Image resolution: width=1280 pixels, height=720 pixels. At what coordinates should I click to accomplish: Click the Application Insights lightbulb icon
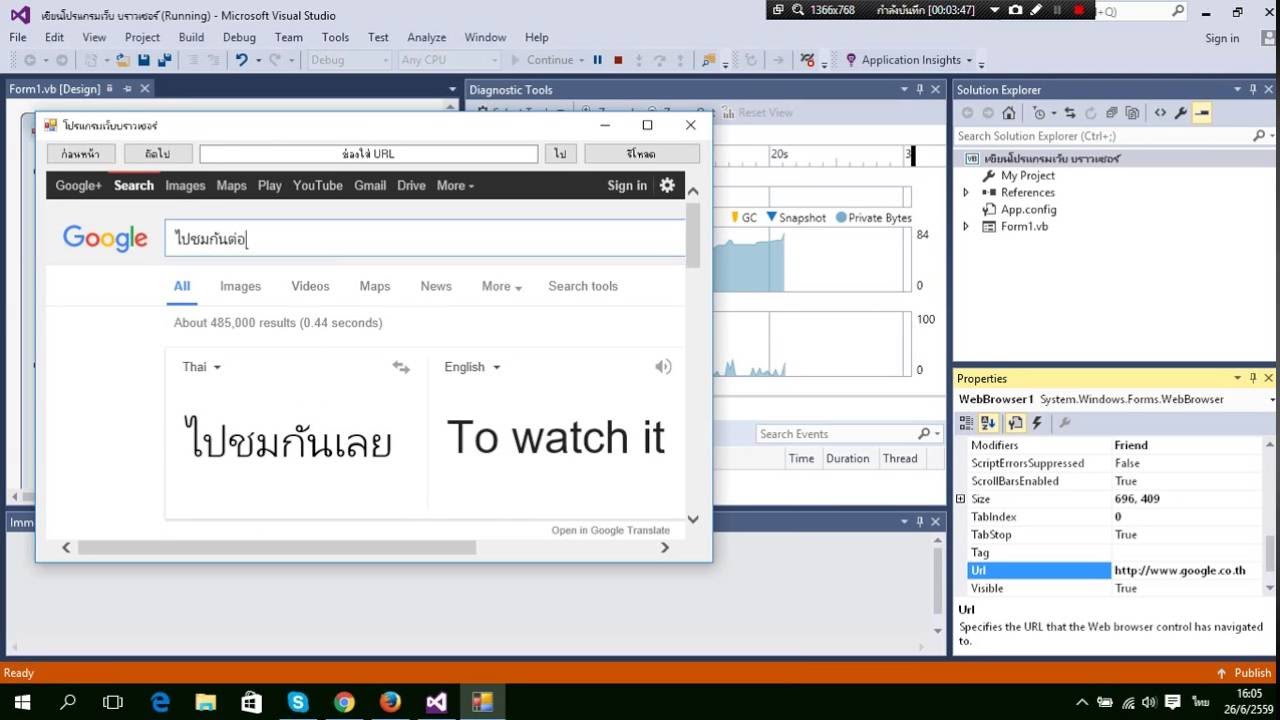851,60
